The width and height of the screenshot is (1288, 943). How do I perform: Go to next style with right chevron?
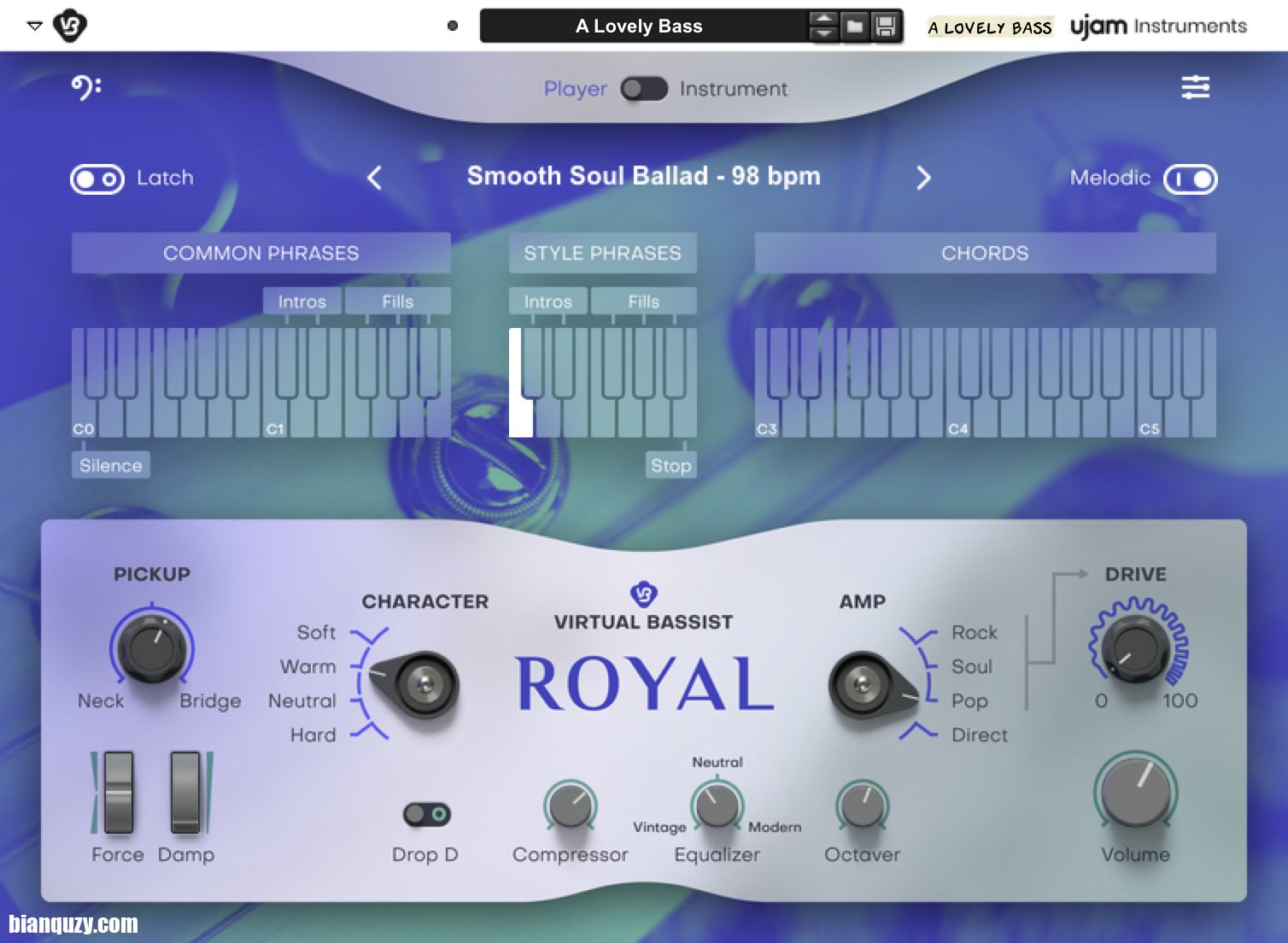coord(923,178)
